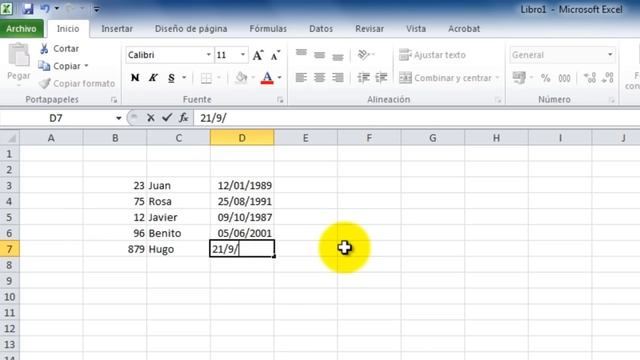Align text left
The width and height of the screenshot is (640, 360).
click(x=301, y=78)
